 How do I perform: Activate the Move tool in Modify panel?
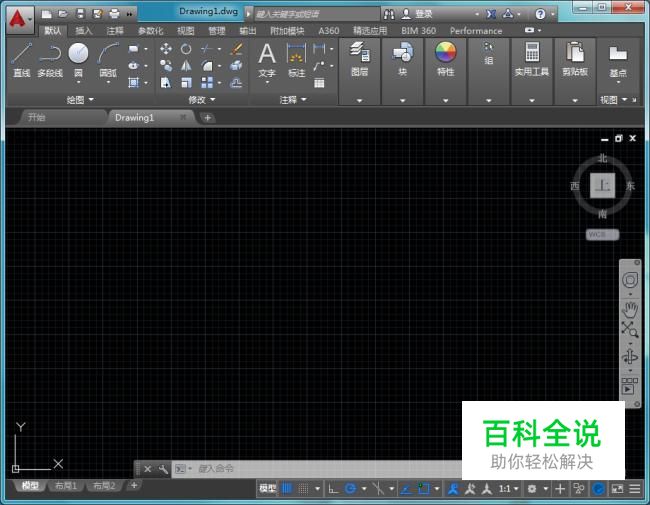[x=166, y=48]
